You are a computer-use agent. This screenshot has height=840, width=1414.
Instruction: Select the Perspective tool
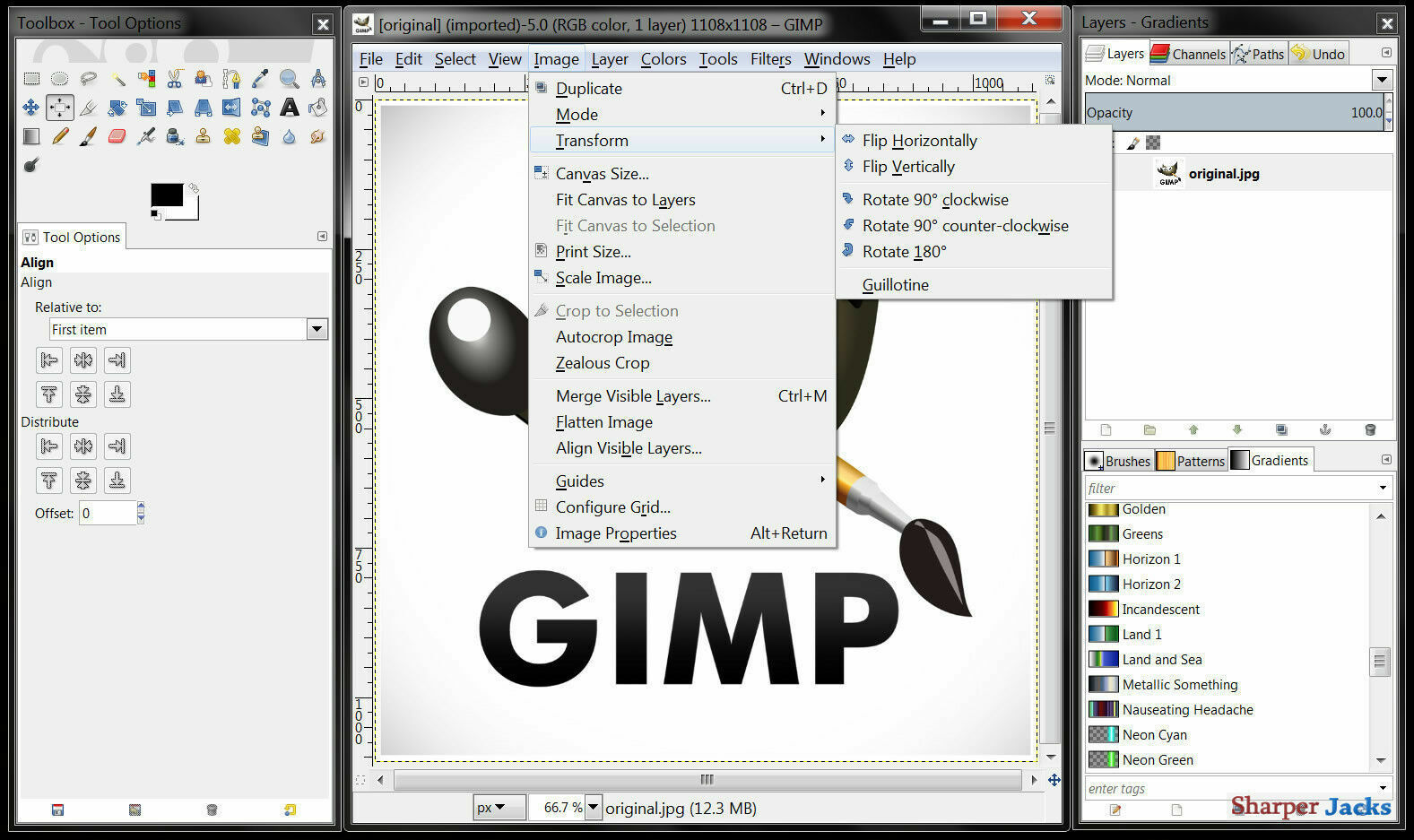(x=204, y=108)
